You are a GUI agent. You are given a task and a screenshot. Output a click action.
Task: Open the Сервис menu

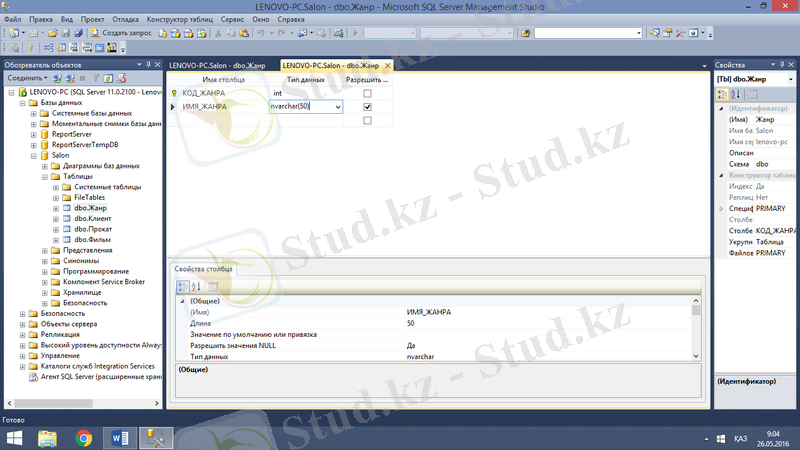pos(232,19)
